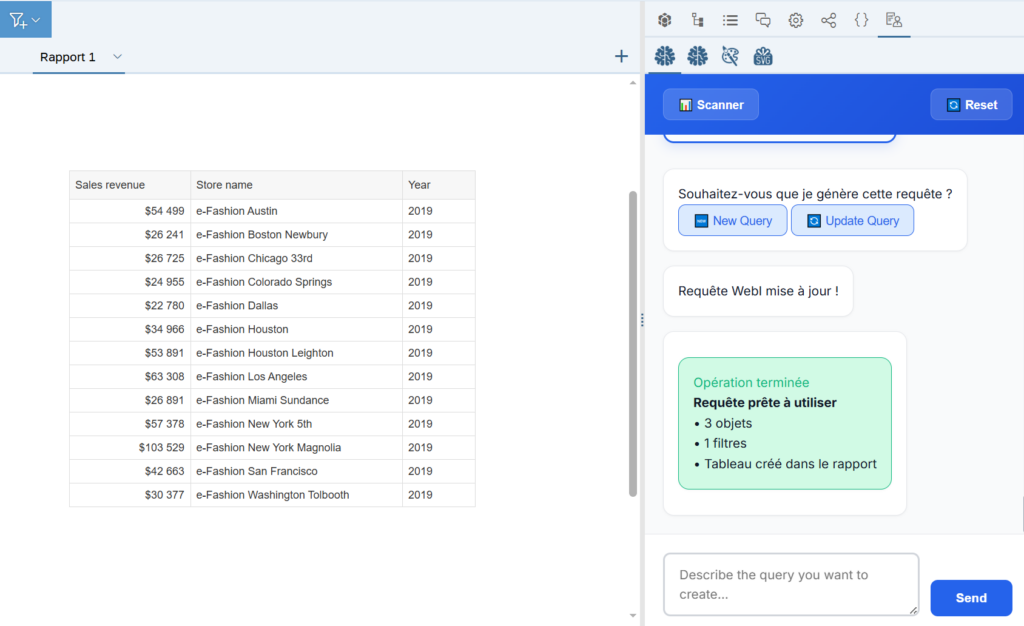Click the share icon

coord(828,20)
